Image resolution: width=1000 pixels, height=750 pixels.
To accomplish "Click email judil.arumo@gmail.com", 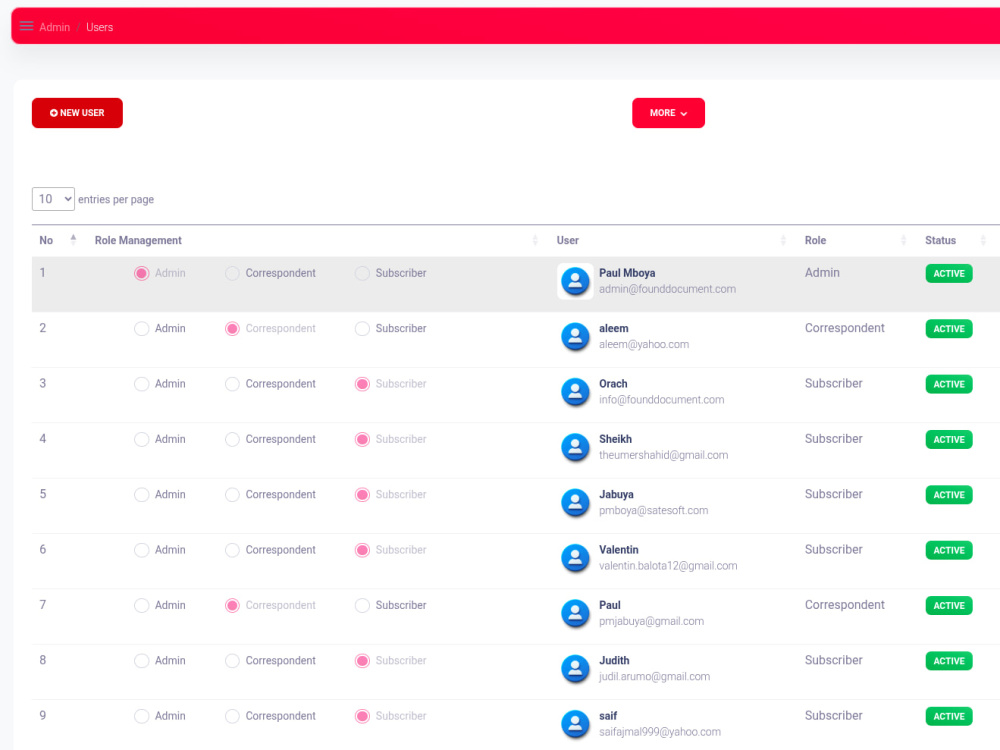I will (654, 677).
